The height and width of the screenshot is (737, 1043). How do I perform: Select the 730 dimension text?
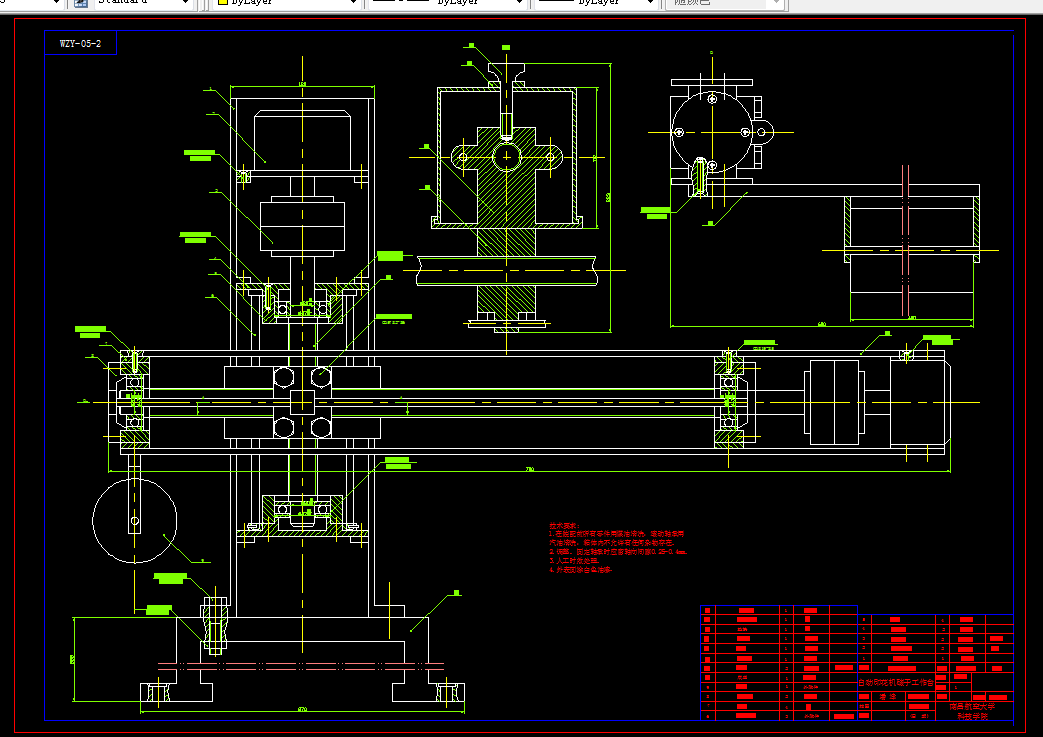pyautogui.click(x=529, y=470)
